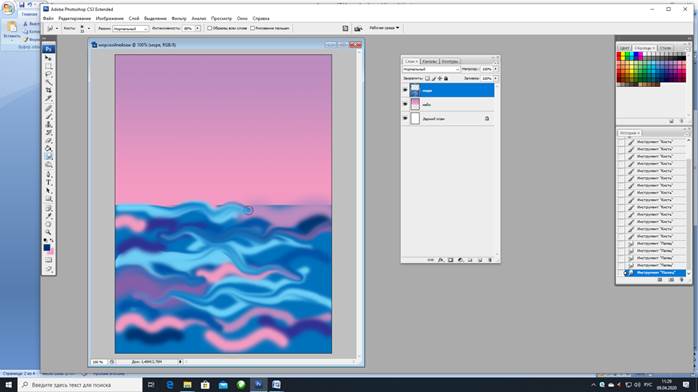Open «Рабочая среда» workspace dropdown

click(384, 28)
